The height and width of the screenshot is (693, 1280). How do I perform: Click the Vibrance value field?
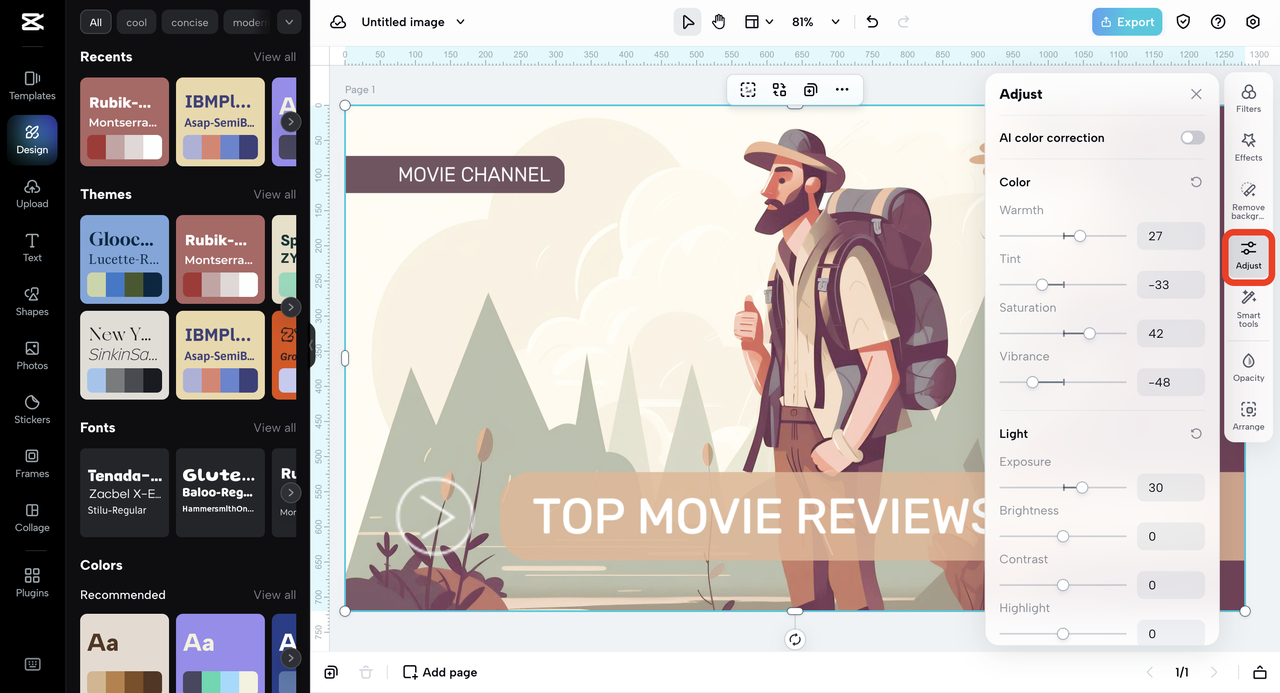coord(1170,382)
